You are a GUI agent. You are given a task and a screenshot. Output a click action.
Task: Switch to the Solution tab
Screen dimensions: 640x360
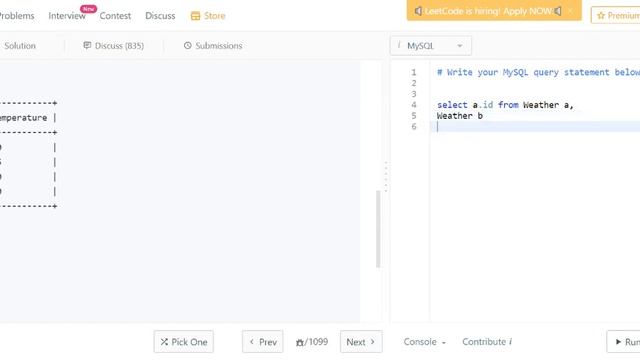[x=20, y=46]
